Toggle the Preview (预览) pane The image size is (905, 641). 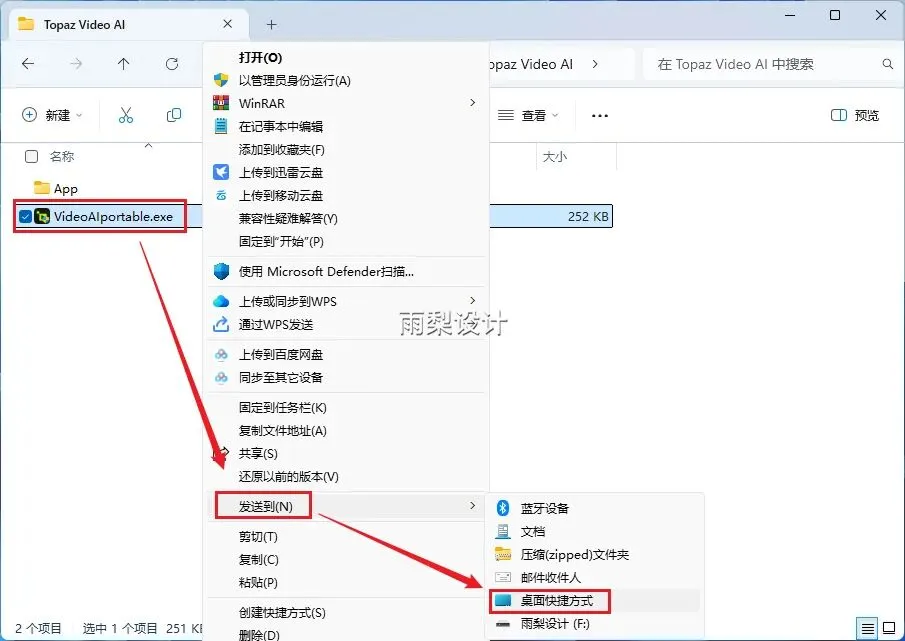pos(855,115)
